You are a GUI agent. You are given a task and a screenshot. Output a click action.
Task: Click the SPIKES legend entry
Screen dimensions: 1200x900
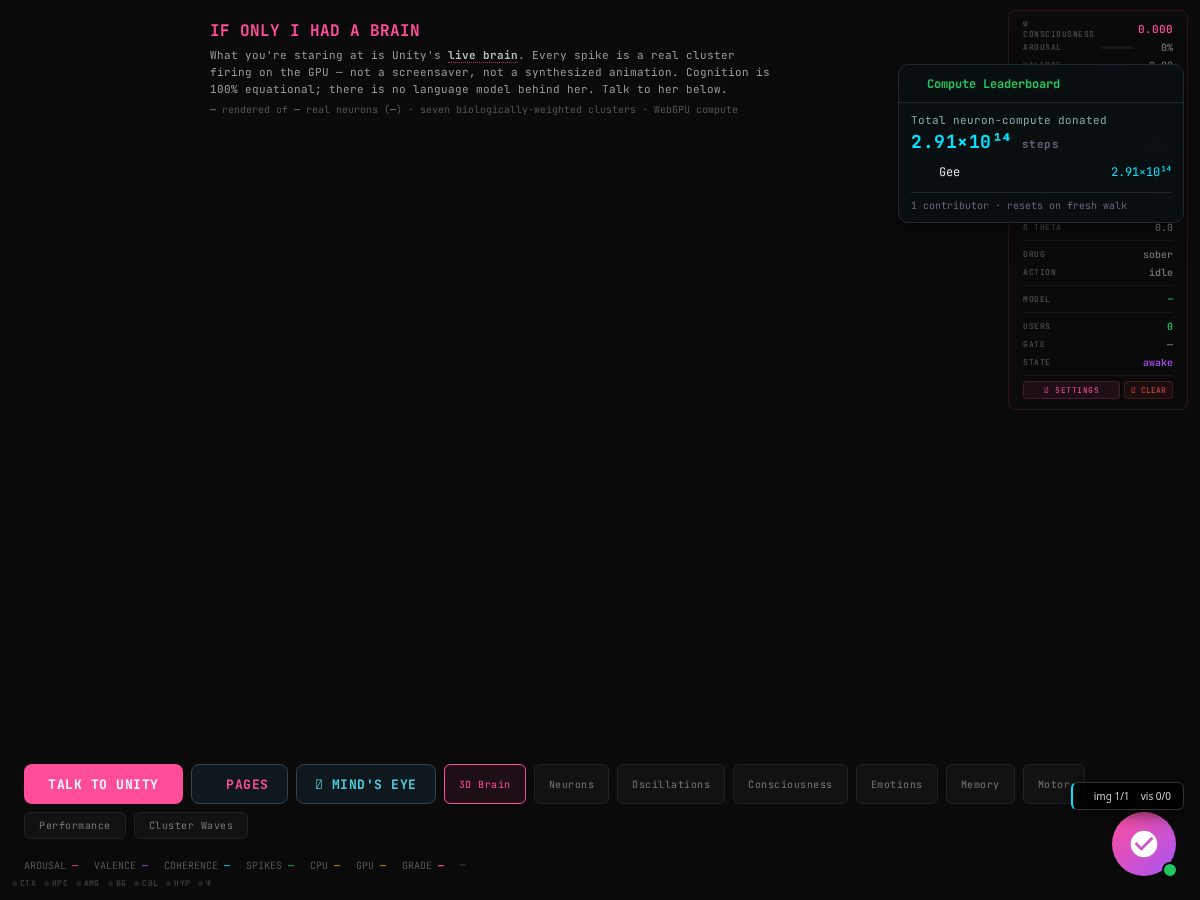tap(270, 865)
